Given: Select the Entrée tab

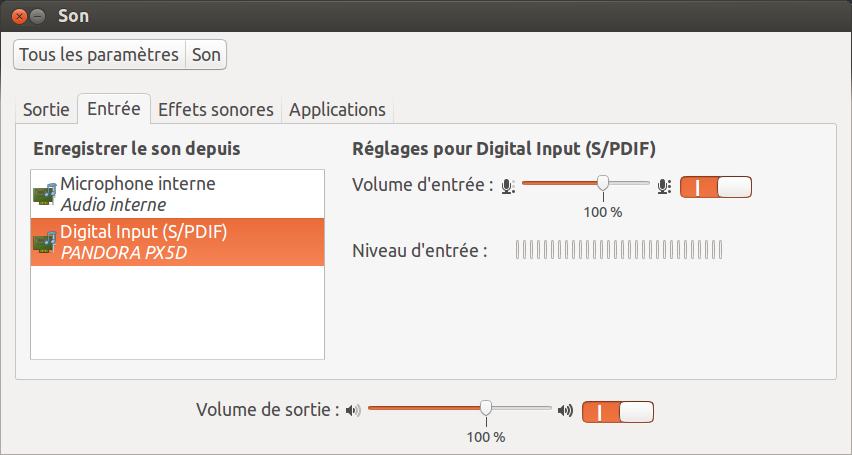Looking at the screenshot, I should (113, 109).
